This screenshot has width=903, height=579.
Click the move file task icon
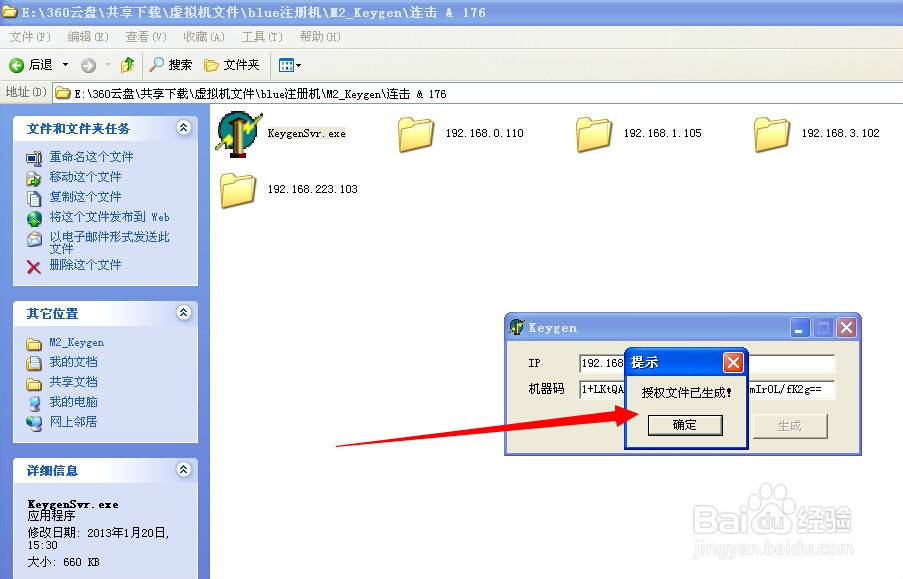tap(34, 178)
